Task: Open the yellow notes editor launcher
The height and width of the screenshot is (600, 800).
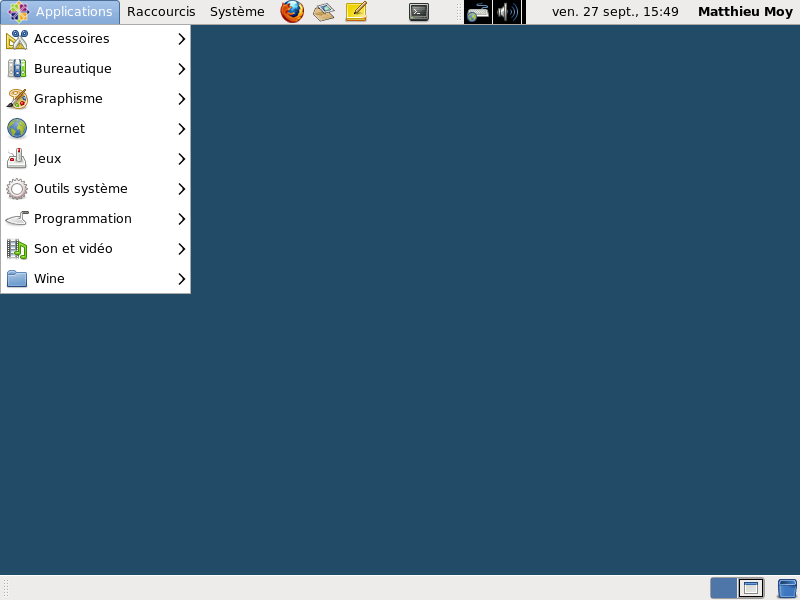Action: point(356,11)
